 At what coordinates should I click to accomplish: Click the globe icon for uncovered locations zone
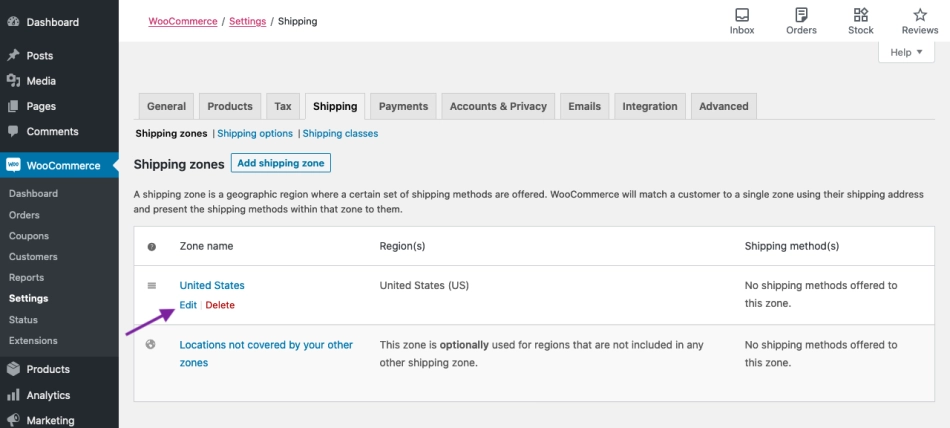tap(151, 344)
